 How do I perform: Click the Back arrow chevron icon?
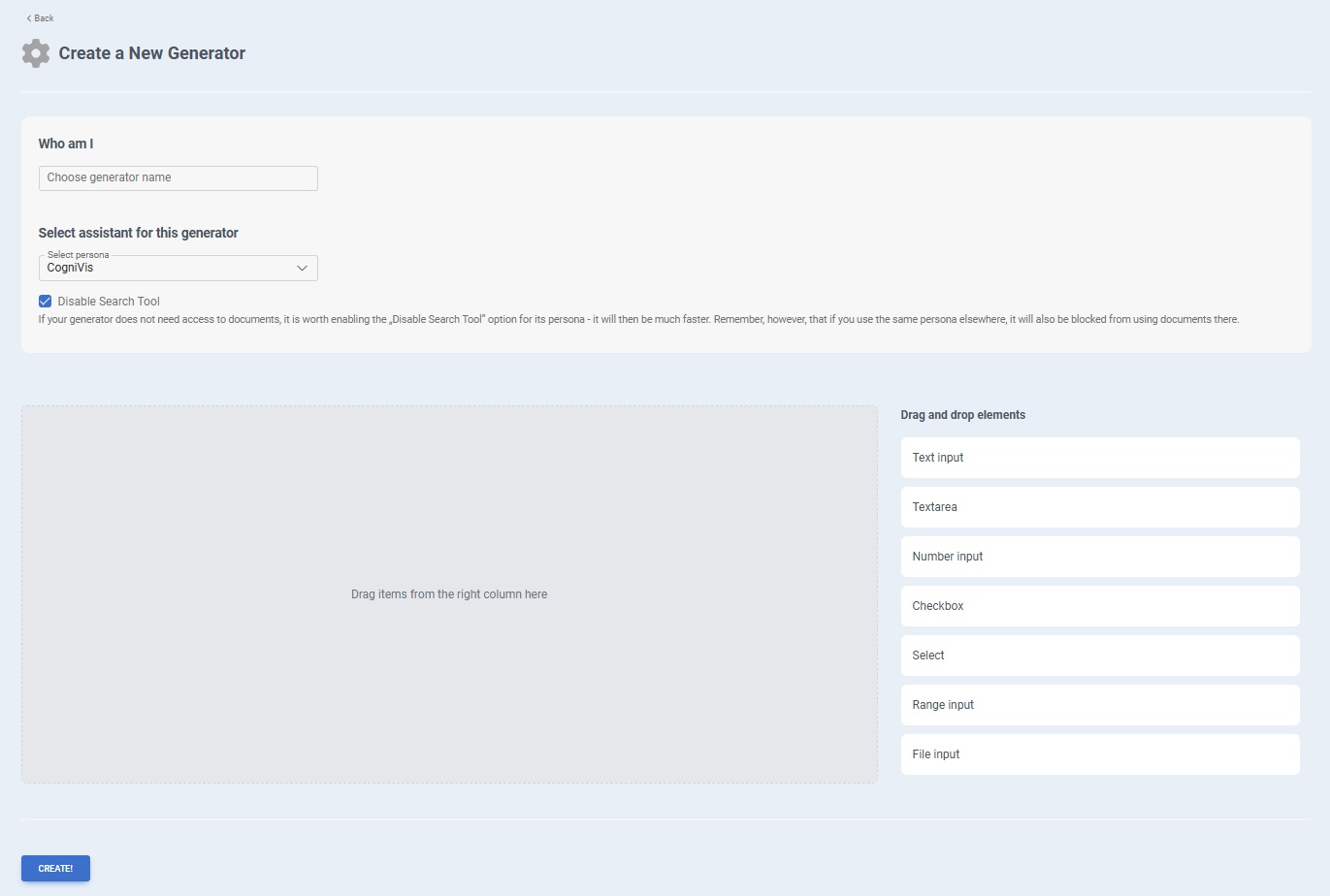29,18
